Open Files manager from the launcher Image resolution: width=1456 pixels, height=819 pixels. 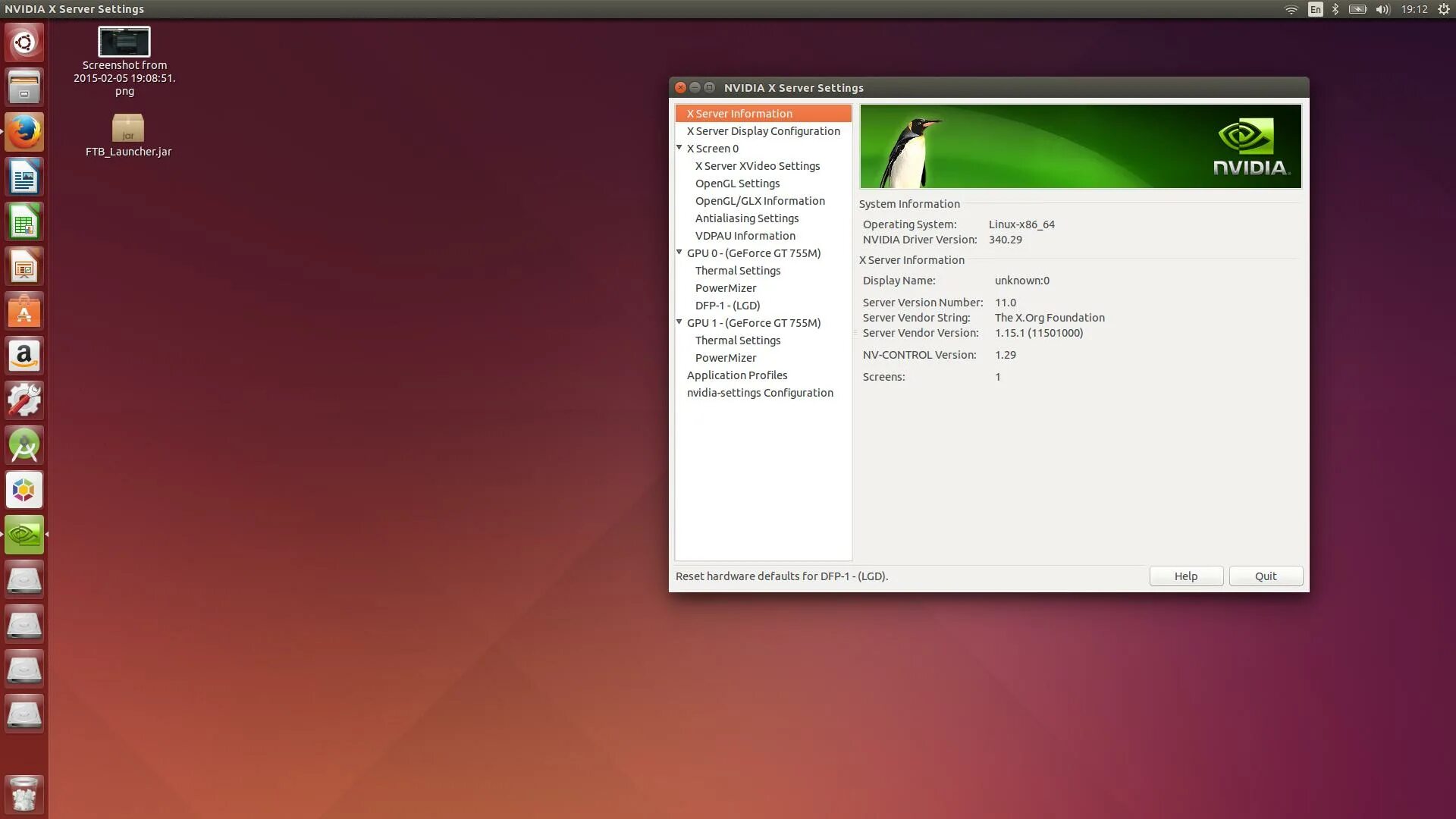coord(24,87)
